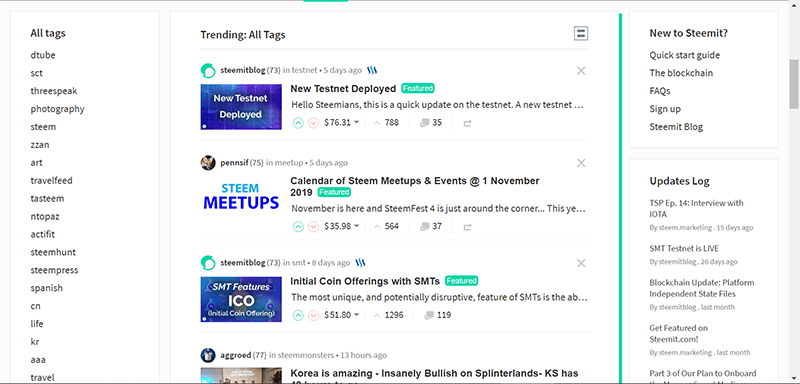
Task: Open Blockchain Update: Platform Independent State Files
Action: click(x=702, y=288)
